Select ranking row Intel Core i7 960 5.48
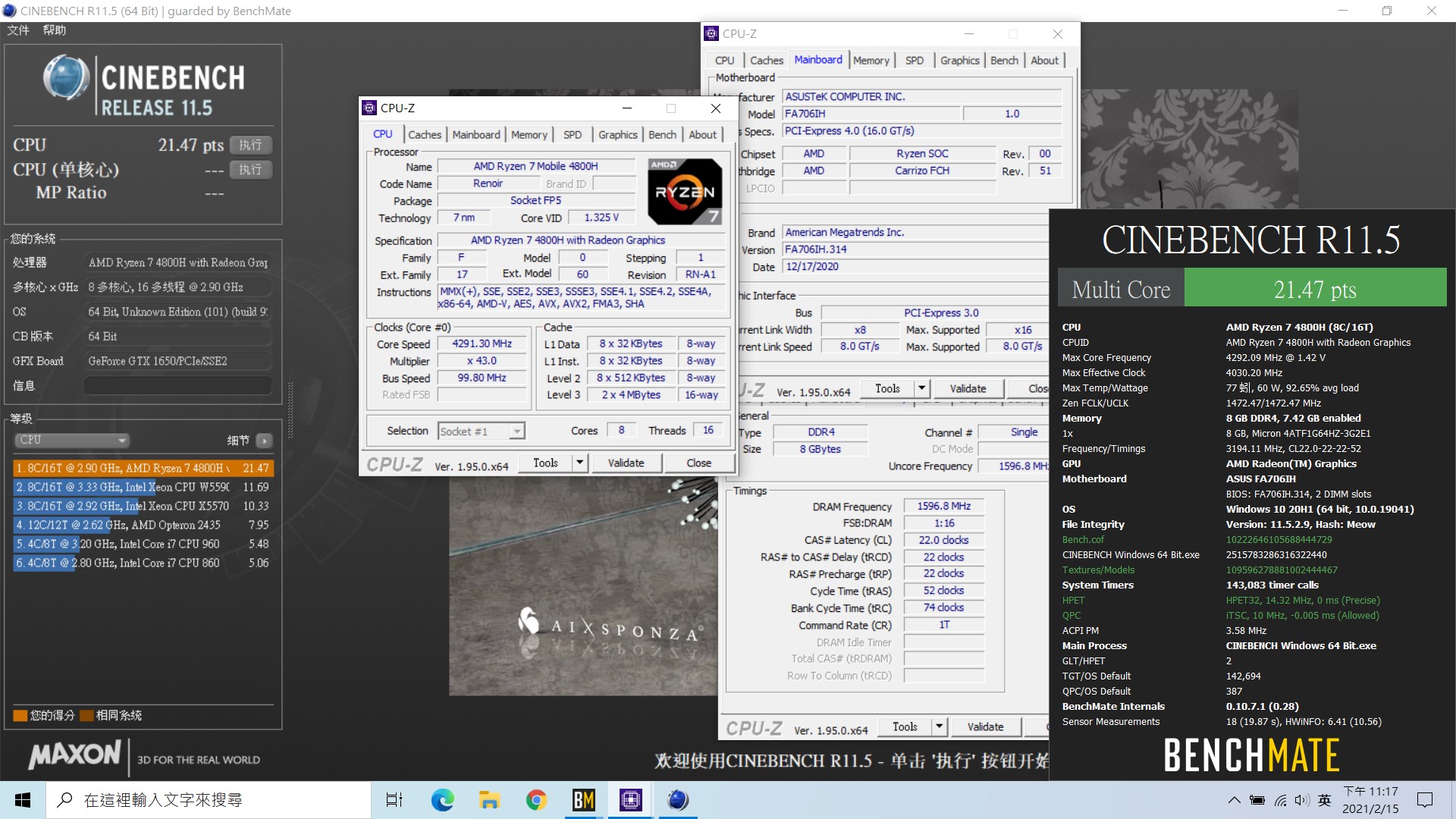 [x=143, y=544]
